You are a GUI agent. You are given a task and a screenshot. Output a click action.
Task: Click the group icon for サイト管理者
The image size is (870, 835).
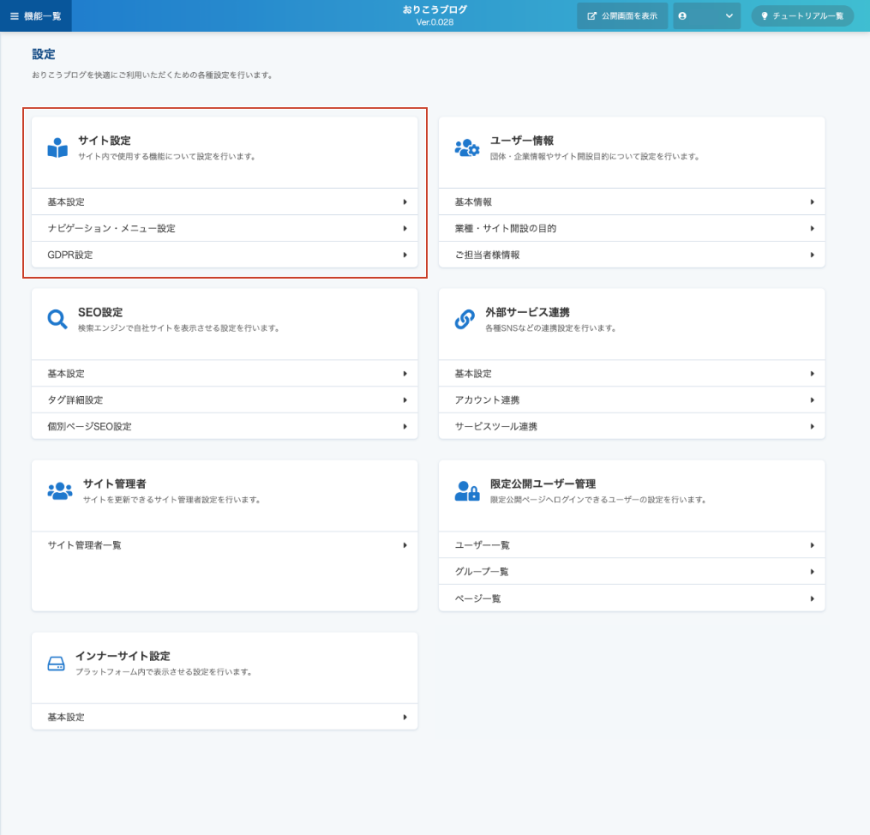pos(60,491)
